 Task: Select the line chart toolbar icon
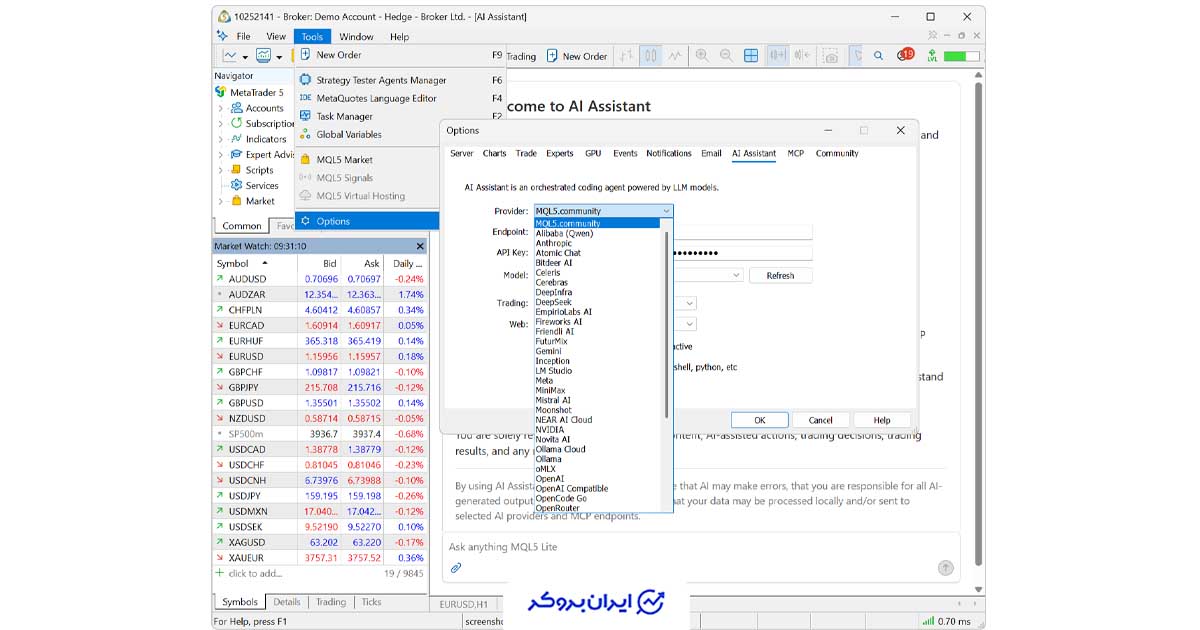676,56
